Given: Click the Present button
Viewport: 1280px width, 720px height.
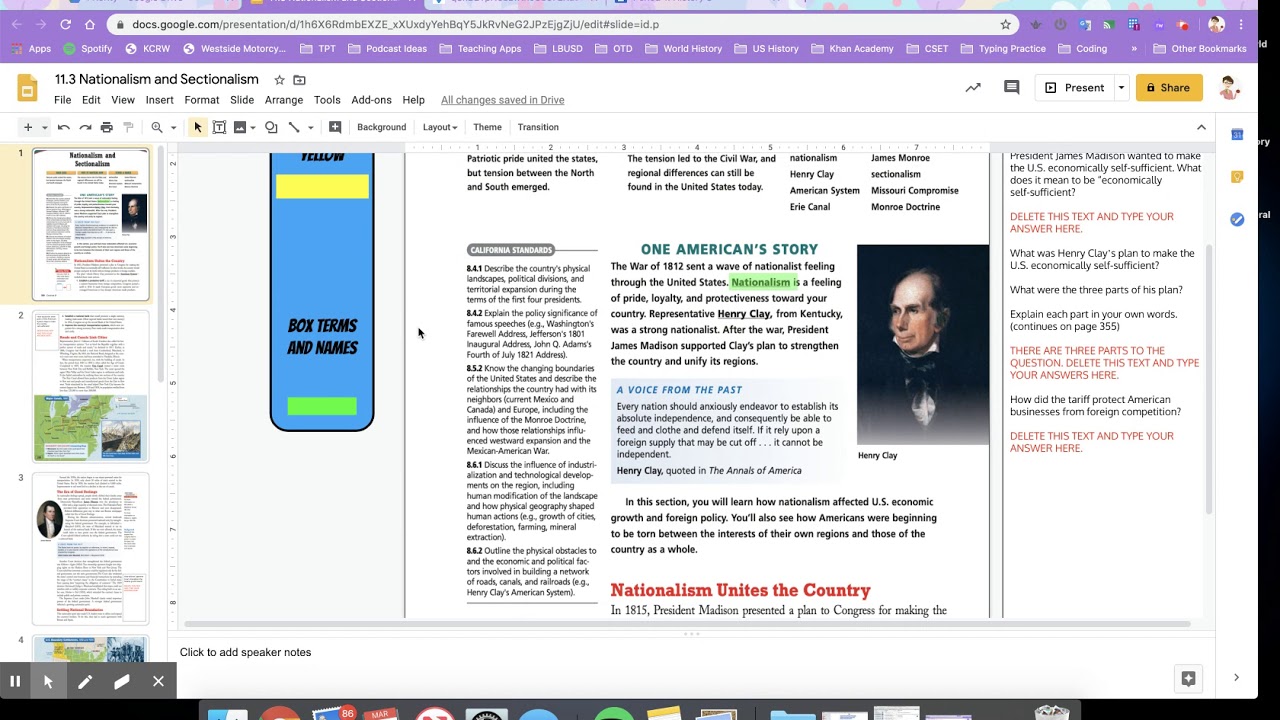Looking at the screenshot, I should coord(1074,88).
